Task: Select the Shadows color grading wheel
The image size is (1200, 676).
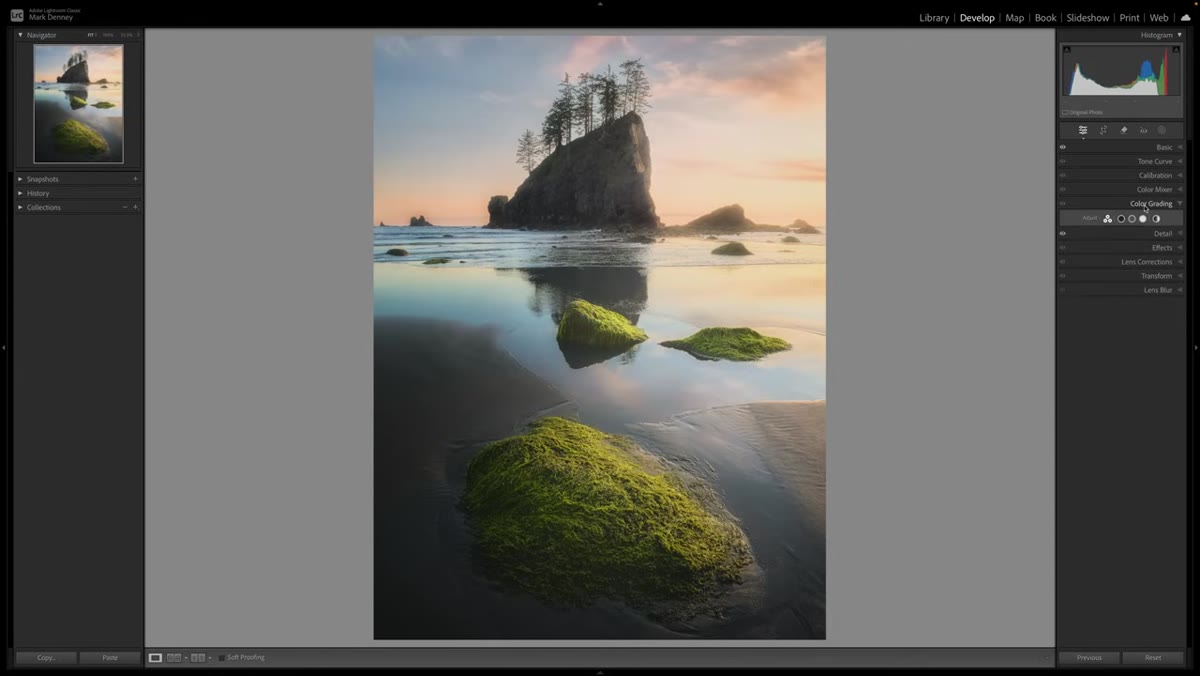Action: coord(1121,218)
